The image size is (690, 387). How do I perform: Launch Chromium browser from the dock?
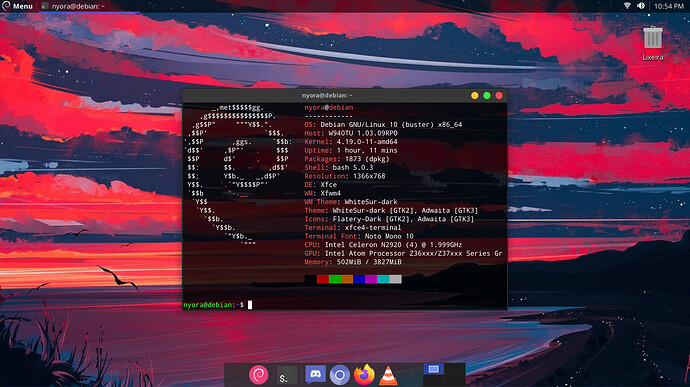pyautogui.click(x=339, y=375)
